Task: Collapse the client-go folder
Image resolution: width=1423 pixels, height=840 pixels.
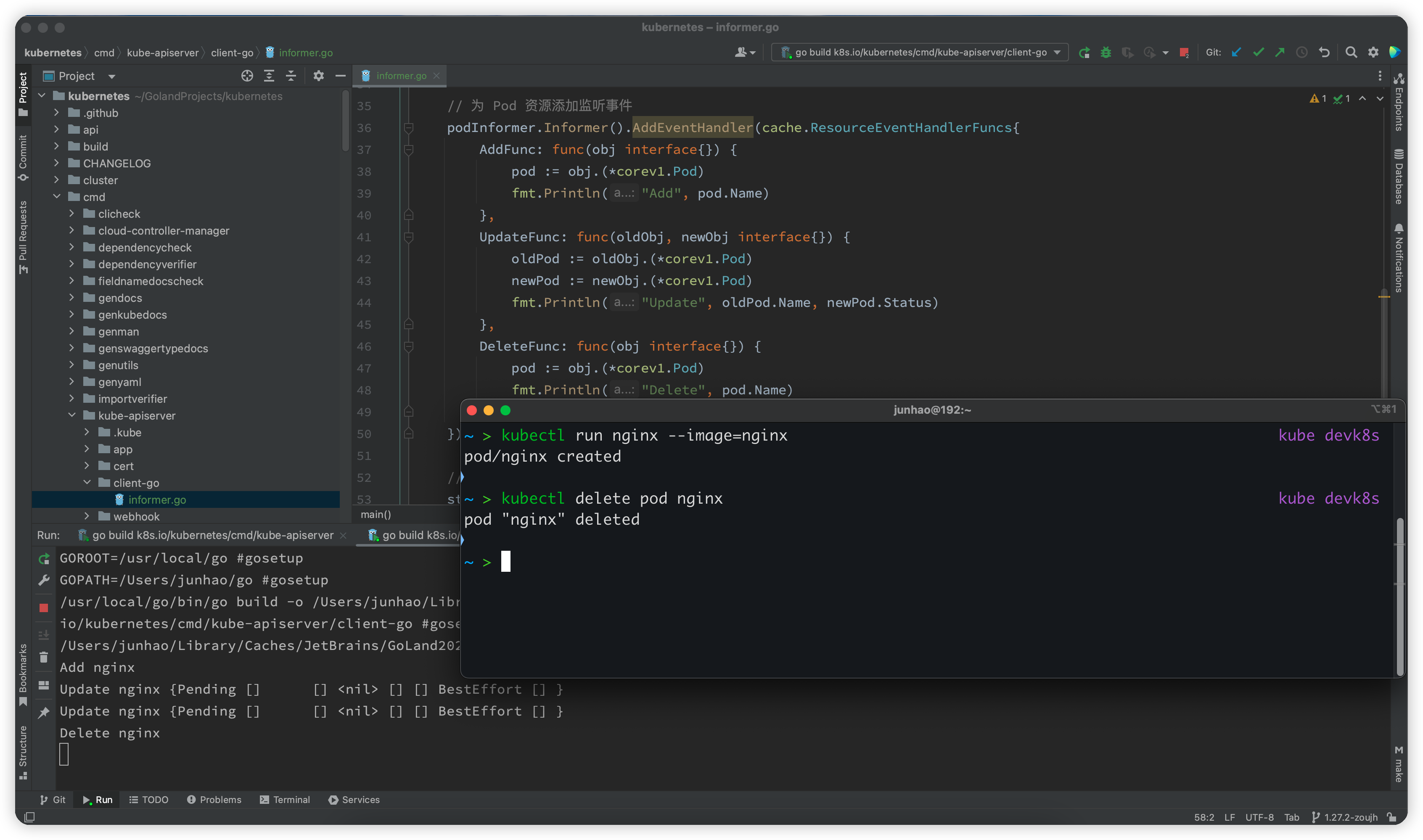Action: [x=87, y=482]
